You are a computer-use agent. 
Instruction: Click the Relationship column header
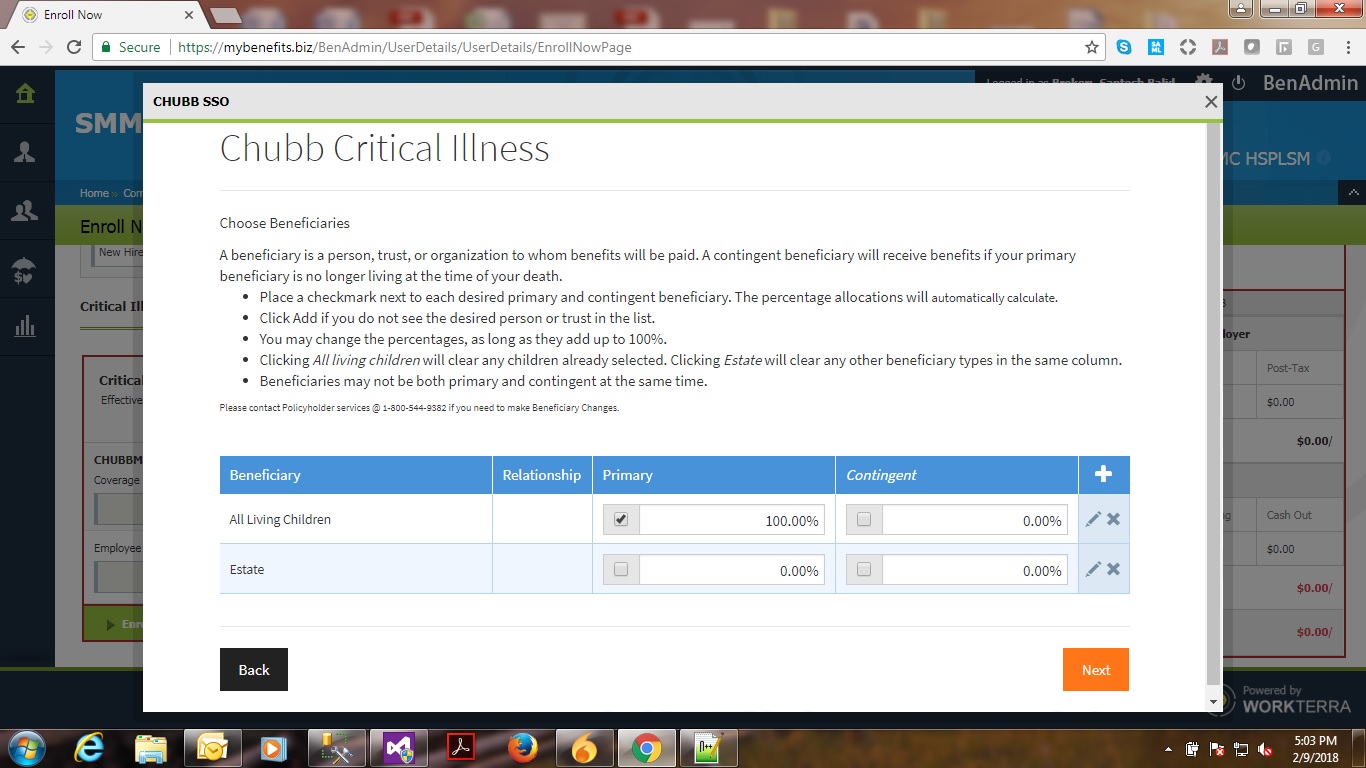tap(542, 475)
